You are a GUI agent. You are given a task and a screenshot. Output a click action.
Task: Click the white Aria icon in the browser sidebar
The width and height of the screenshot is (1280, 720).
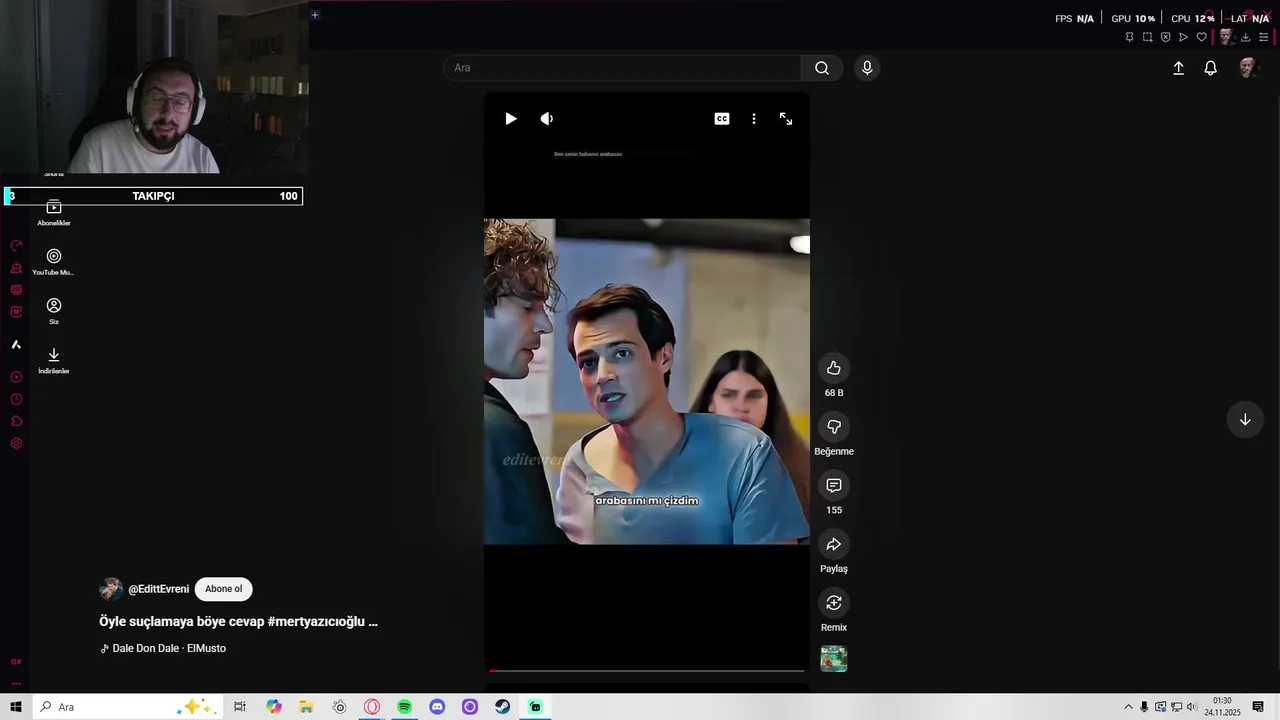(16, 344)
